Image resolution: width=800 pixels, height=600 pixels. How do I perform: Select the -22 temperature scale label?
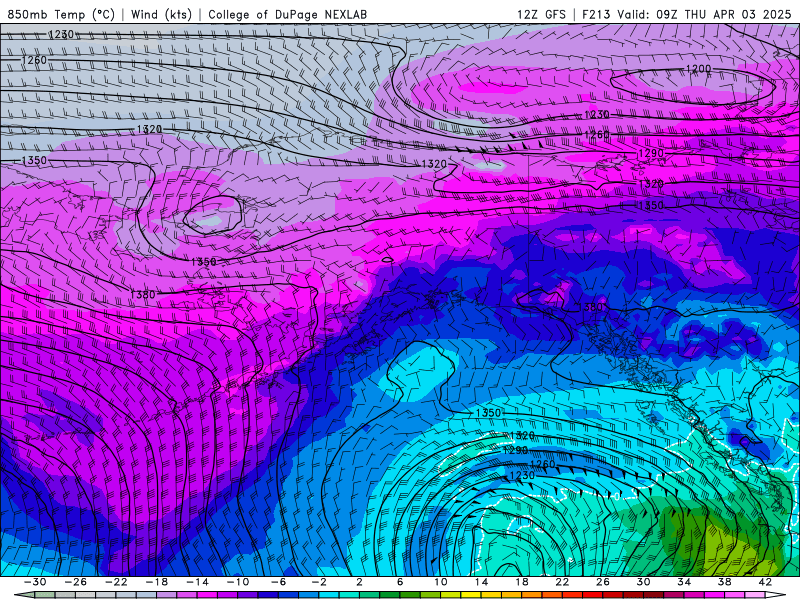(x=116, y=582)
